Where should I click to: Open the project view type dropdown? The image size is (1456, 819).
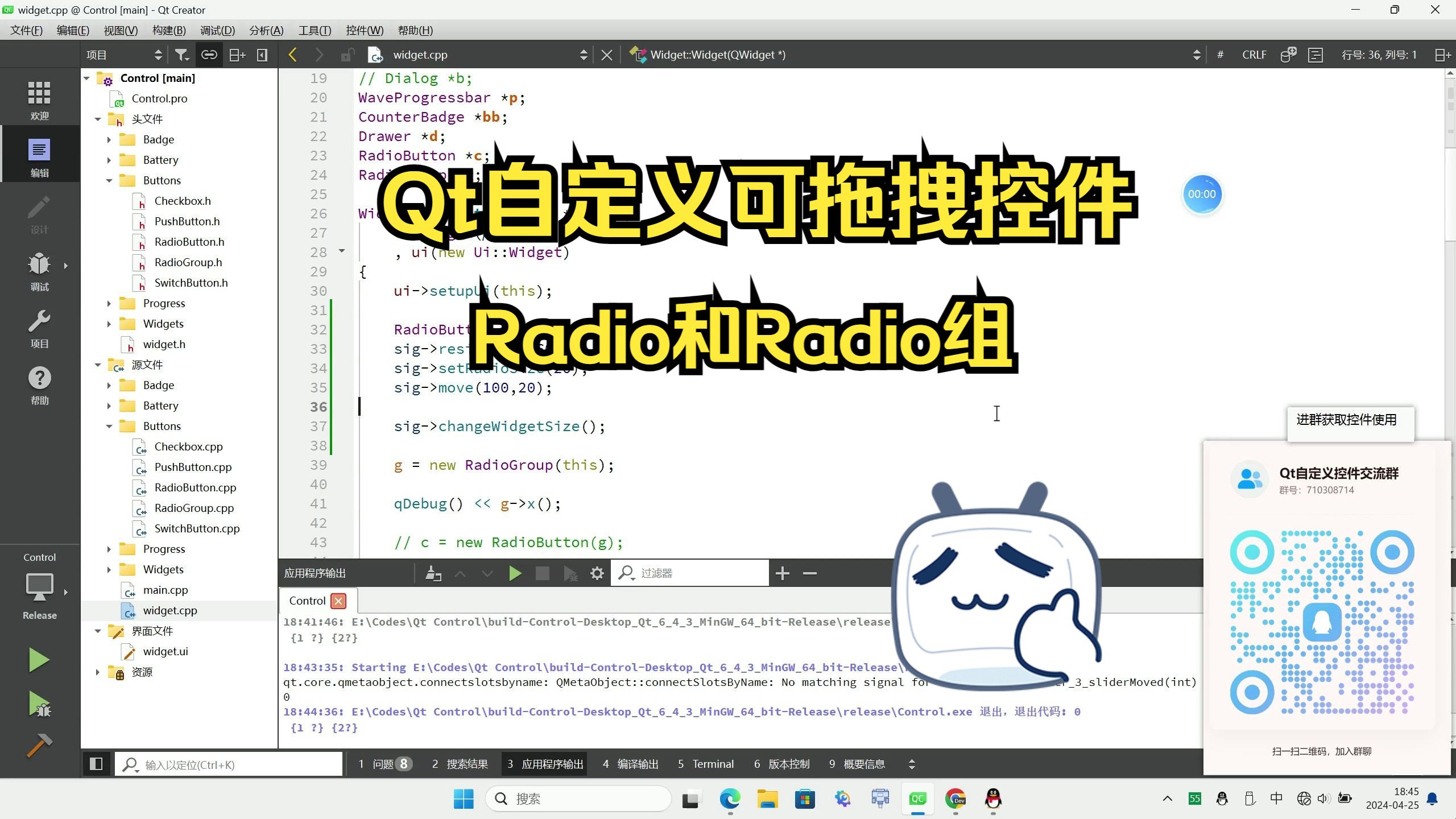[124, 55]
